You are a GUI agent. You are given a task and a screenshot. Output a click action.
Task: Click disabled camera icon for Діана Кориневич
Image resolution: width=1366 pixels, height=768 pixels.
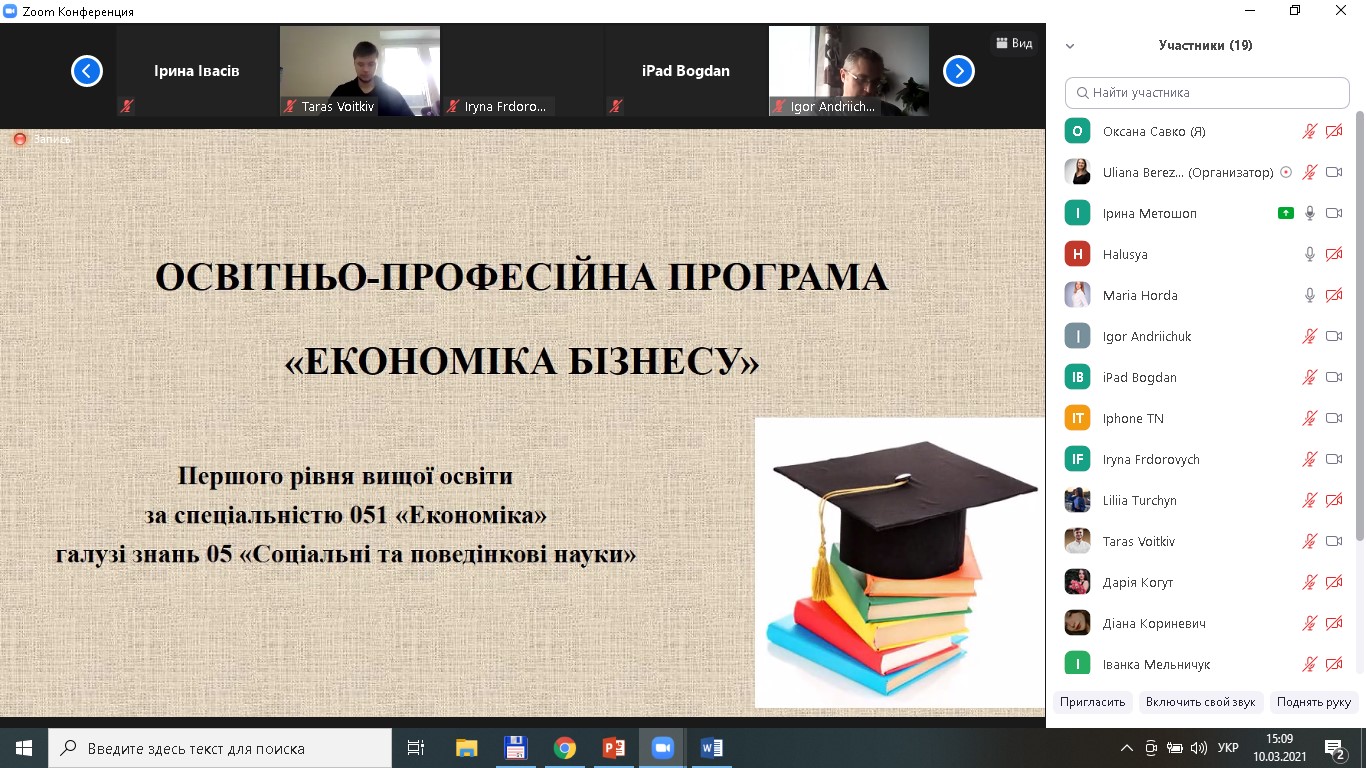pyautogui.click(x=1334, y=623)
